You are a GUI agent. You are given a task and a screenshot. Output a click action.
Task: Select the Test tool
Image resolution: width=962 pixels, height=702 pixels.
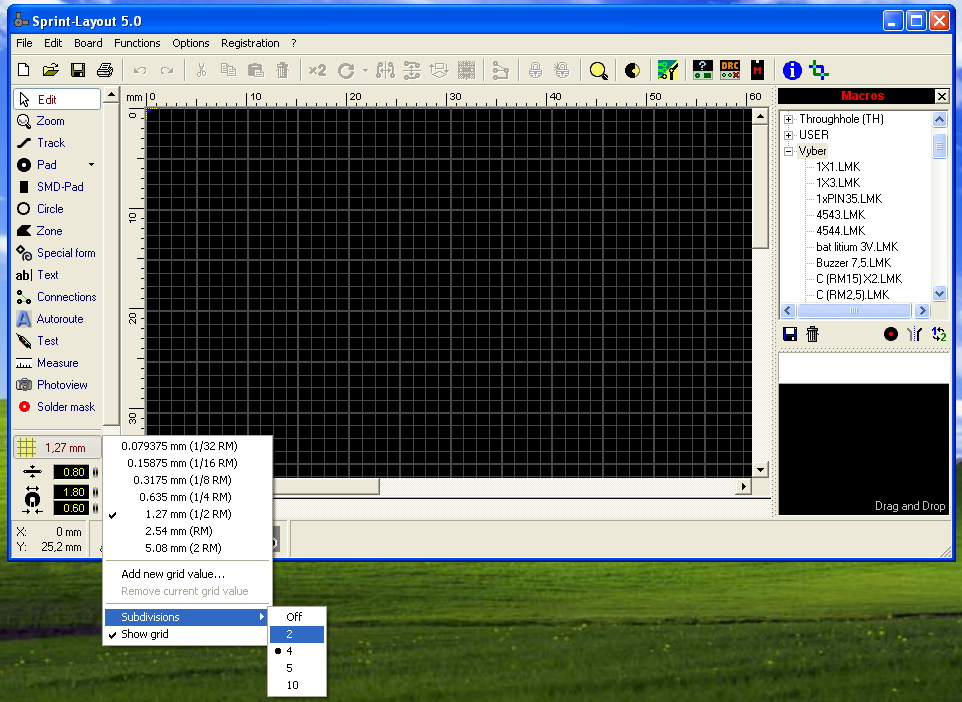[57, 341]
